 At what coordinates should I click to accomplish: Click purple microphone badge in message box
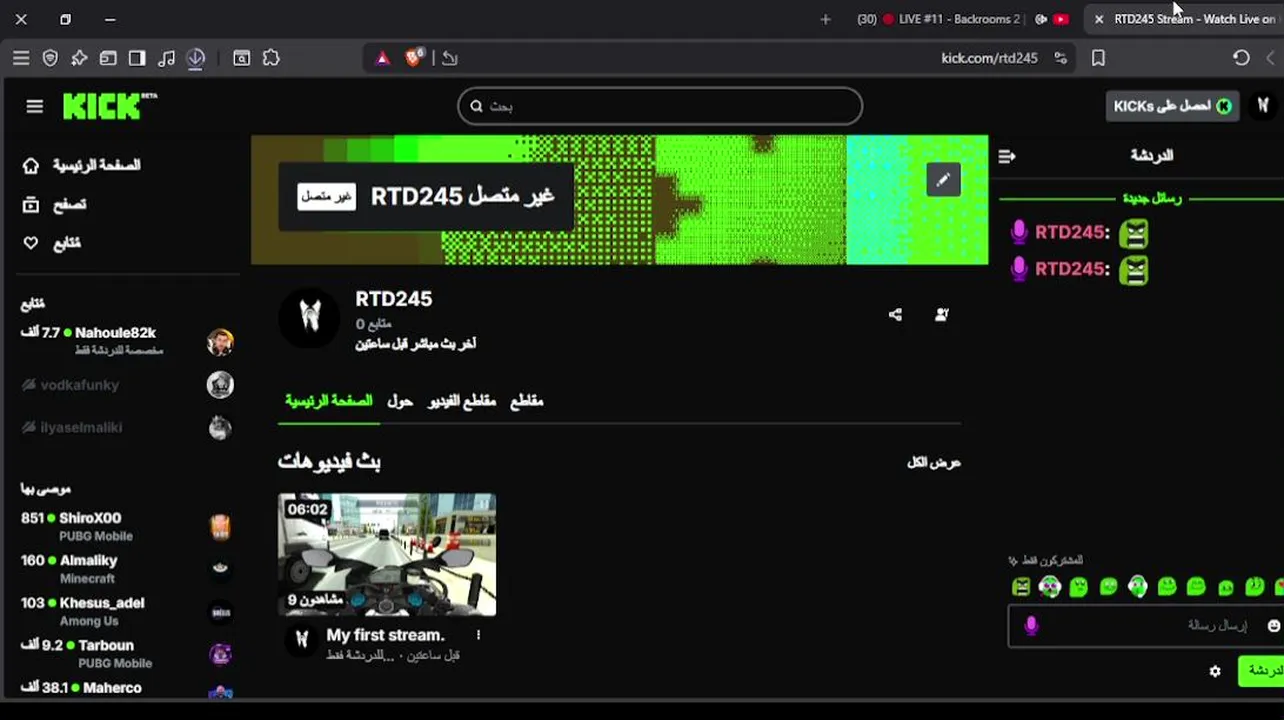[1031, 626]
